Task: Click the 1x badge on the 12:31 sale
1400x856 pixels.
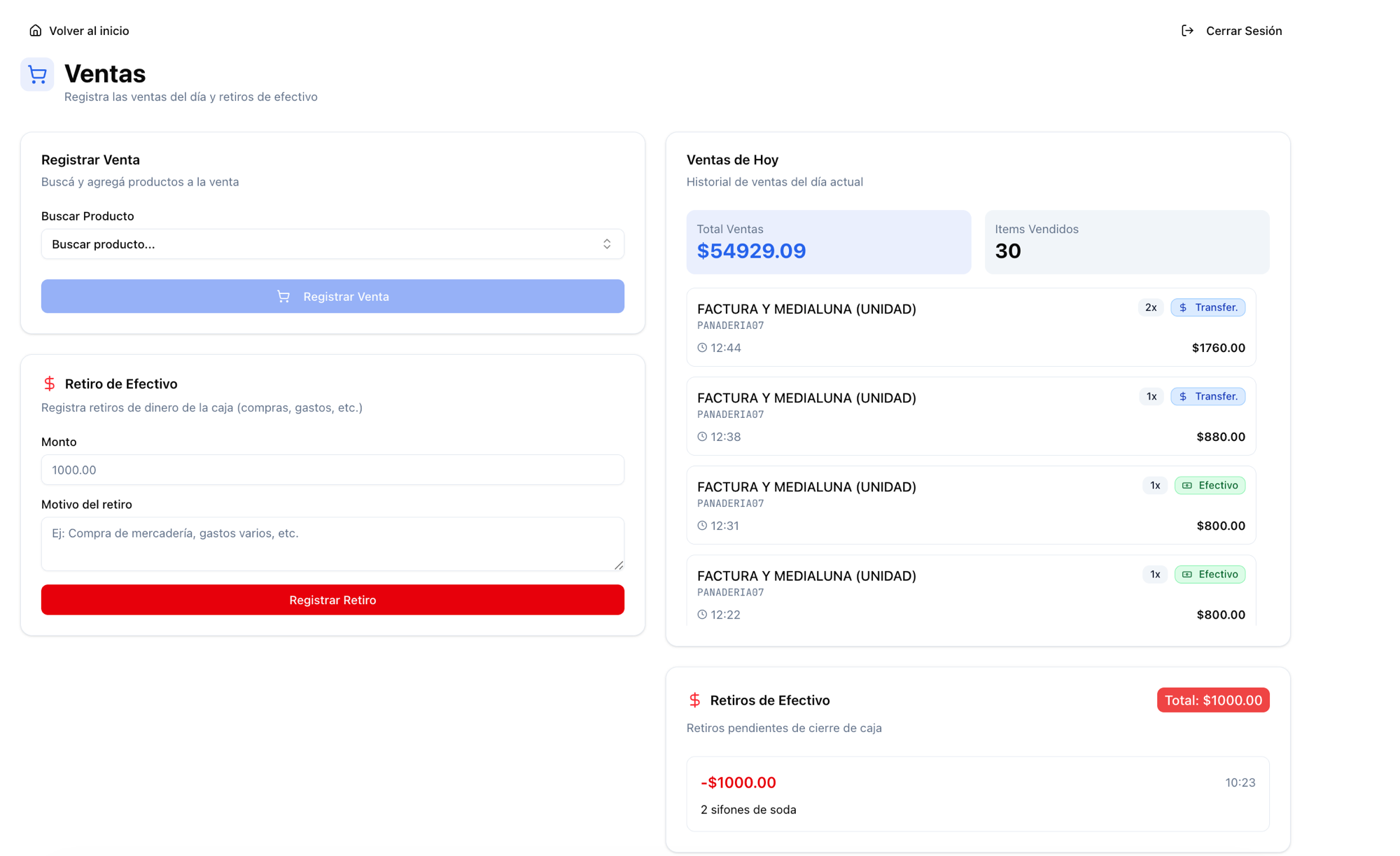Action: (1155, 486)
